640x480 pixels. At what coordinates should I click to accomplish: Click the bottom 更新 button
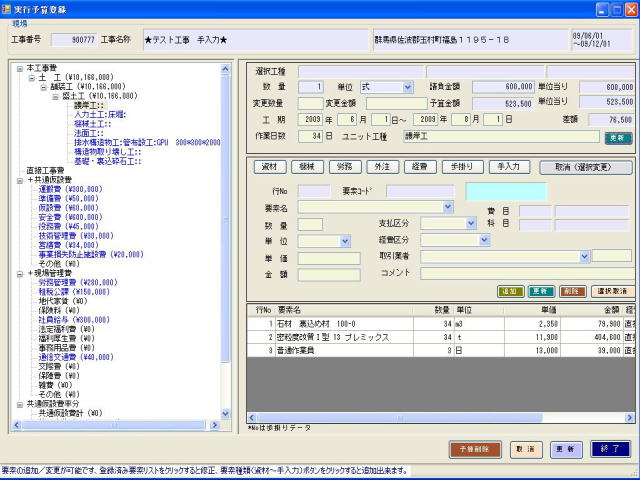(x=566, y=449)
